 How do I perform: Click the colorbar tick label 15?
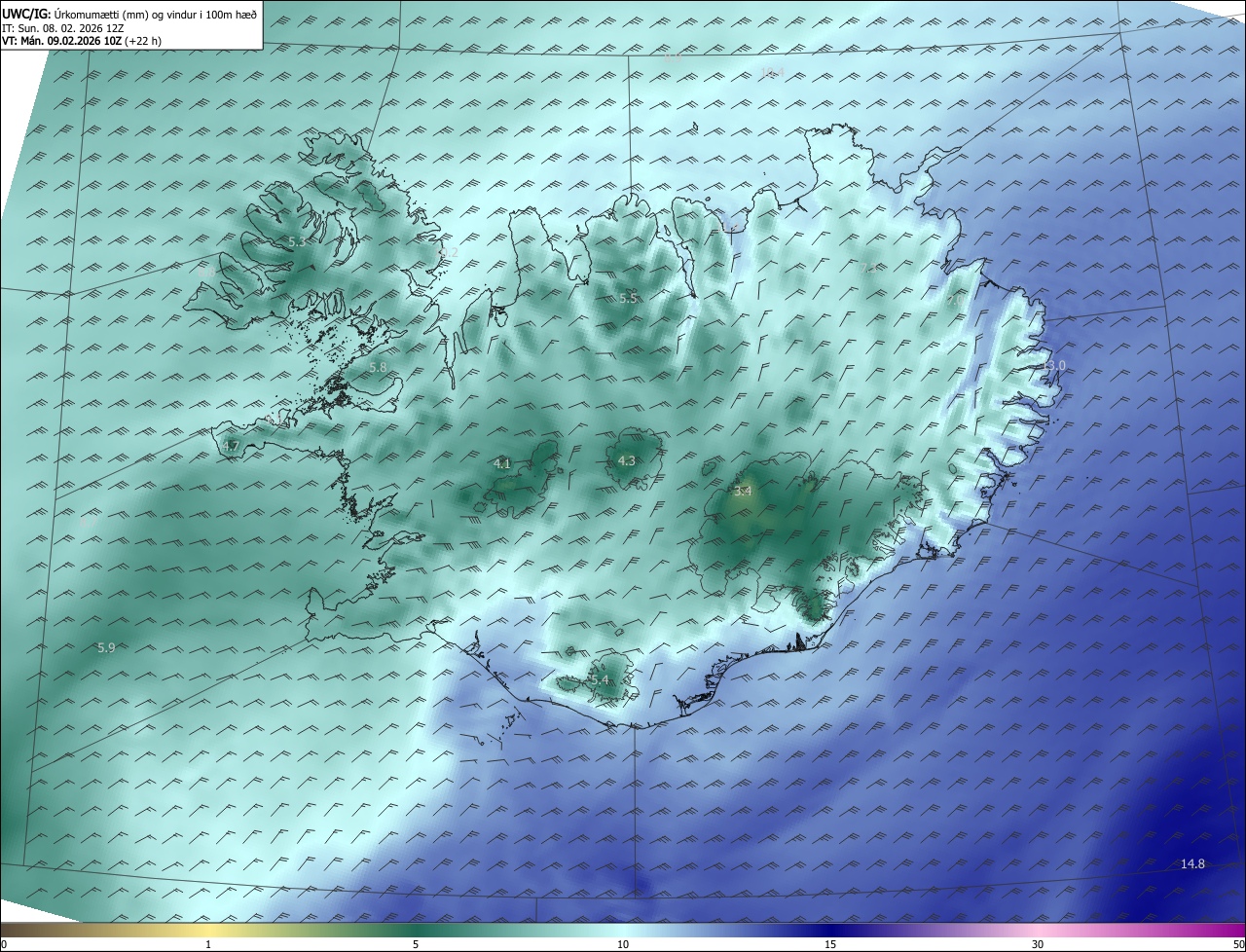pyautogui.click(x=830, y=944)
